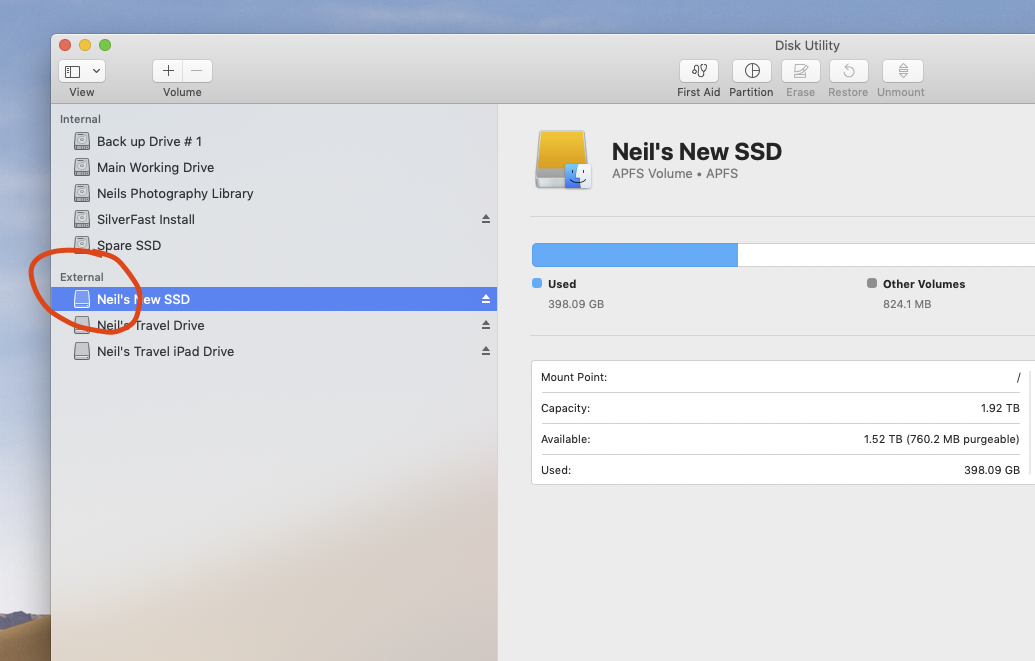Click the Neils Photography Library disk icon
The width and height of the screenshot is (1035, 661).
point(82,193)
